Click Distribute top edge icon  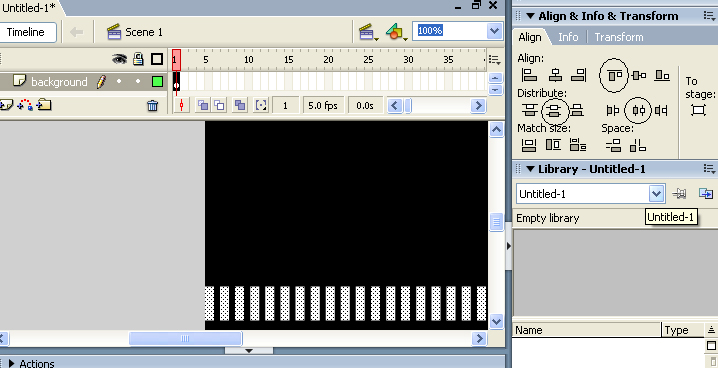point(530,110)
